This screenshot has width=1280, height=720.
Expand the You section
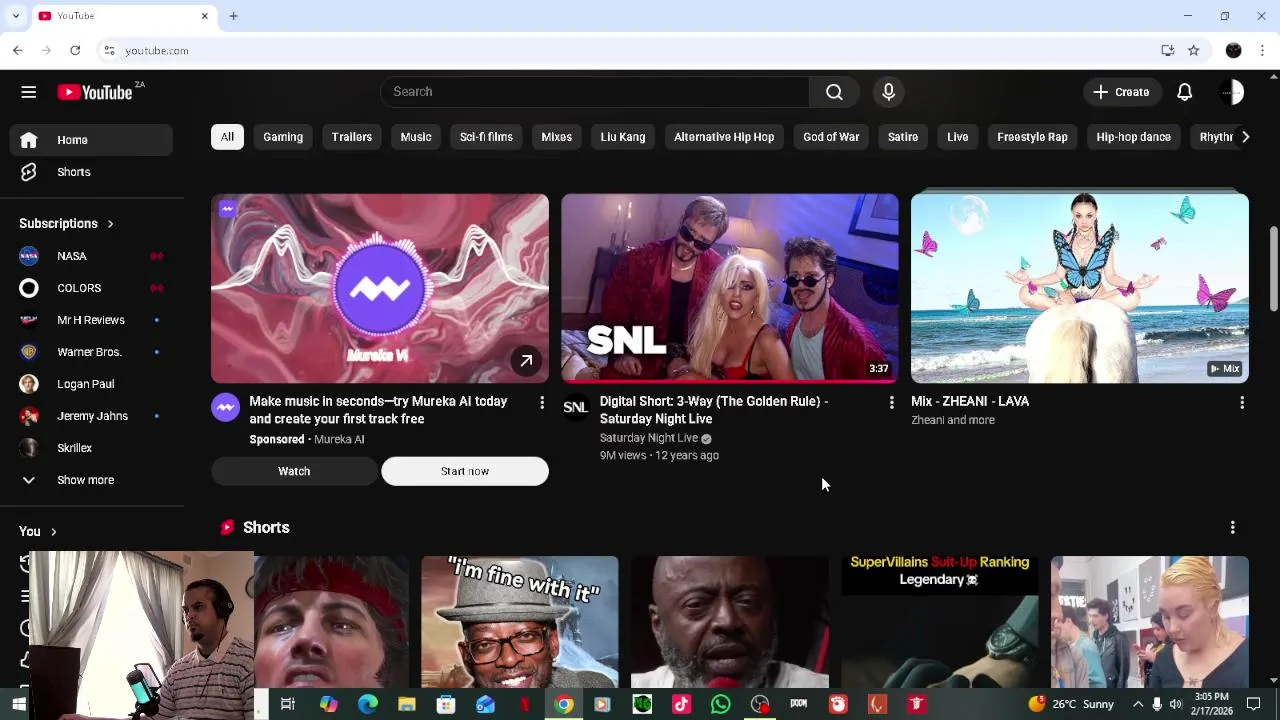[x=38, y=531]
